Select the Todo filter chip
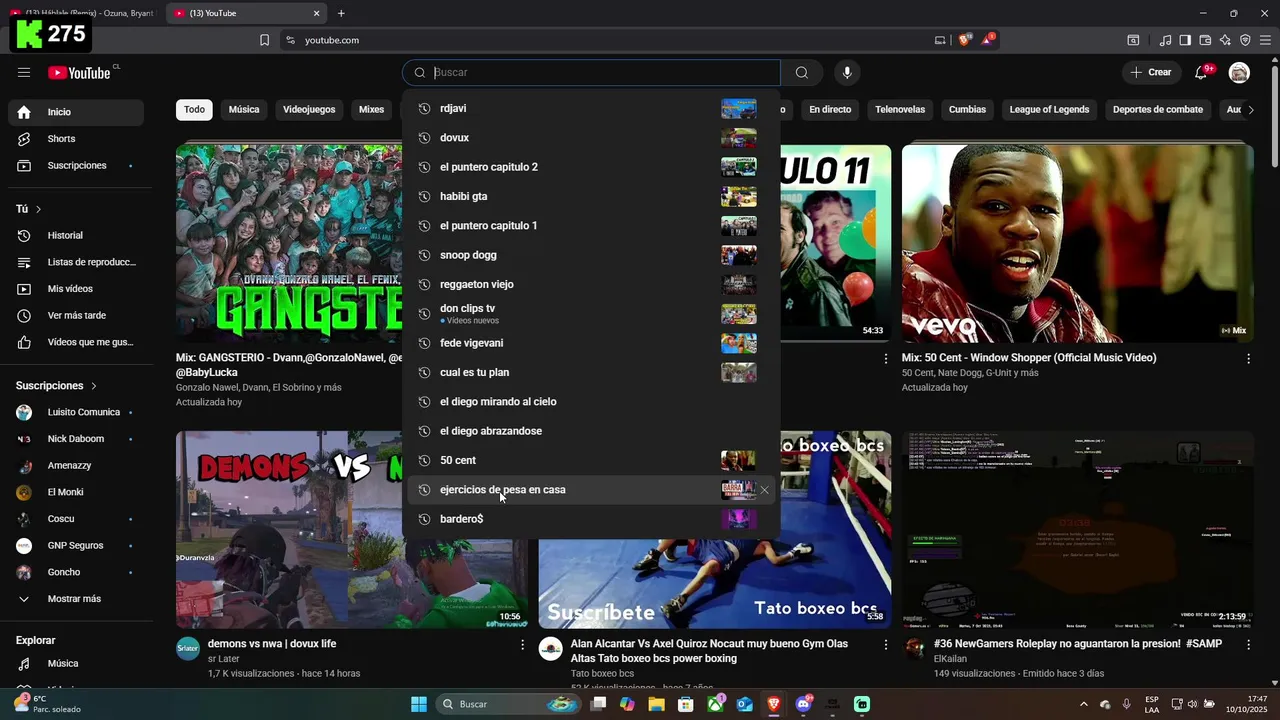Screen dimensions: 1280x720 pyautogui.click(x=194, y=110)
